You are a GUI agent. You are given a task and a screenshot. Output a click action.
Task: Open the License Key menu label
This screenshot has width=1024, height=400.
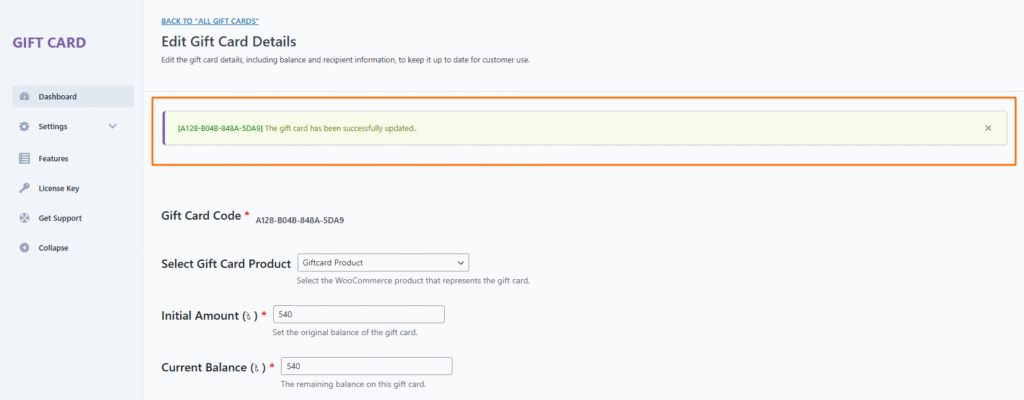click(59, 188)
